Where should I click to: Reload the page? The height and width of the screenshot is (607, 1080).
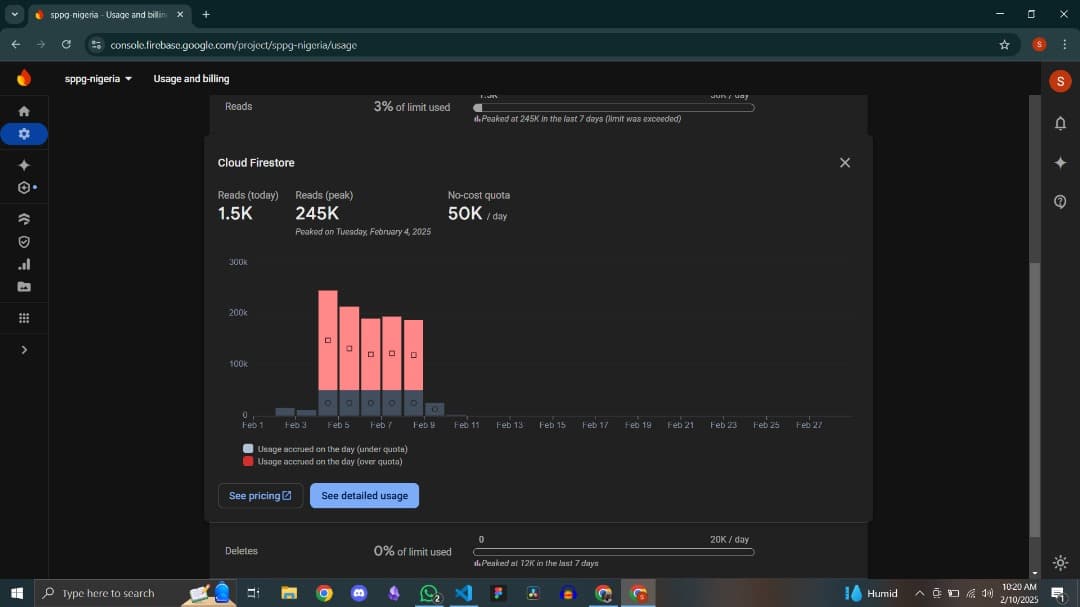pos(66,45)
